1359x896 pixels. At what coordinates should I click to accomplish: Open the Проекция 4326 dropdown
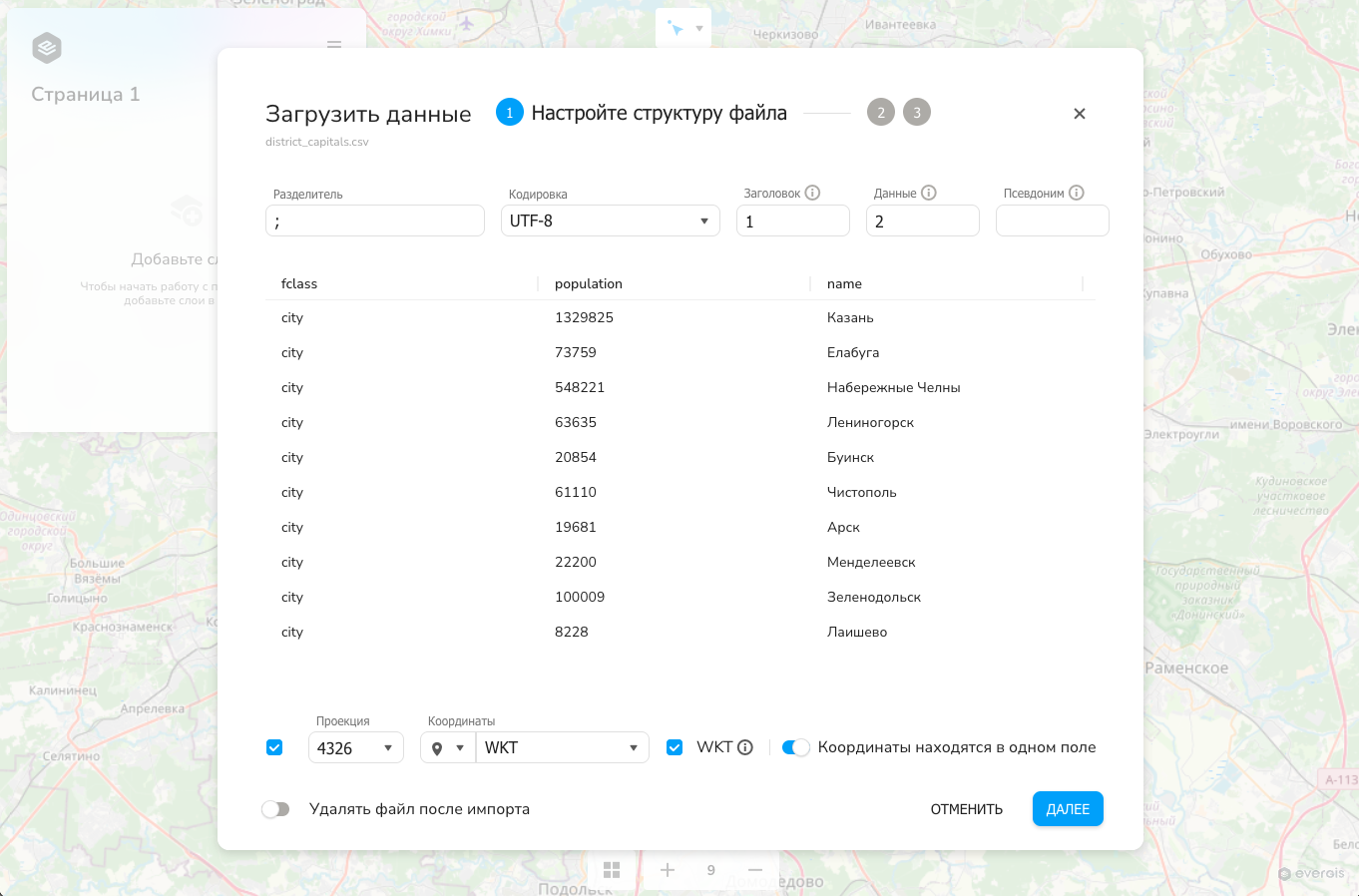355,747
